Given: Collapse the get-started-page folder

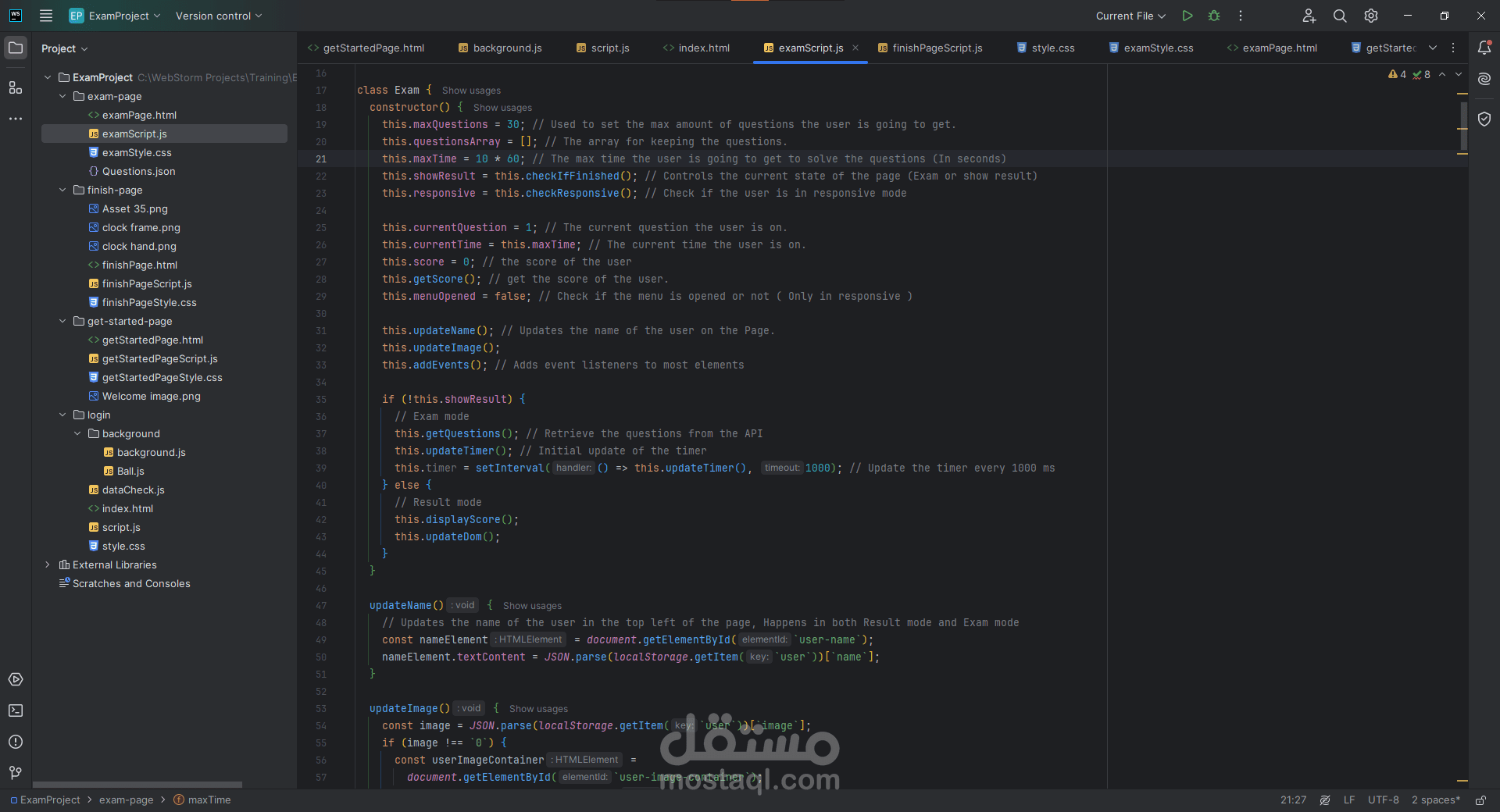Looking at the screenshot, I should pos(62,321).
